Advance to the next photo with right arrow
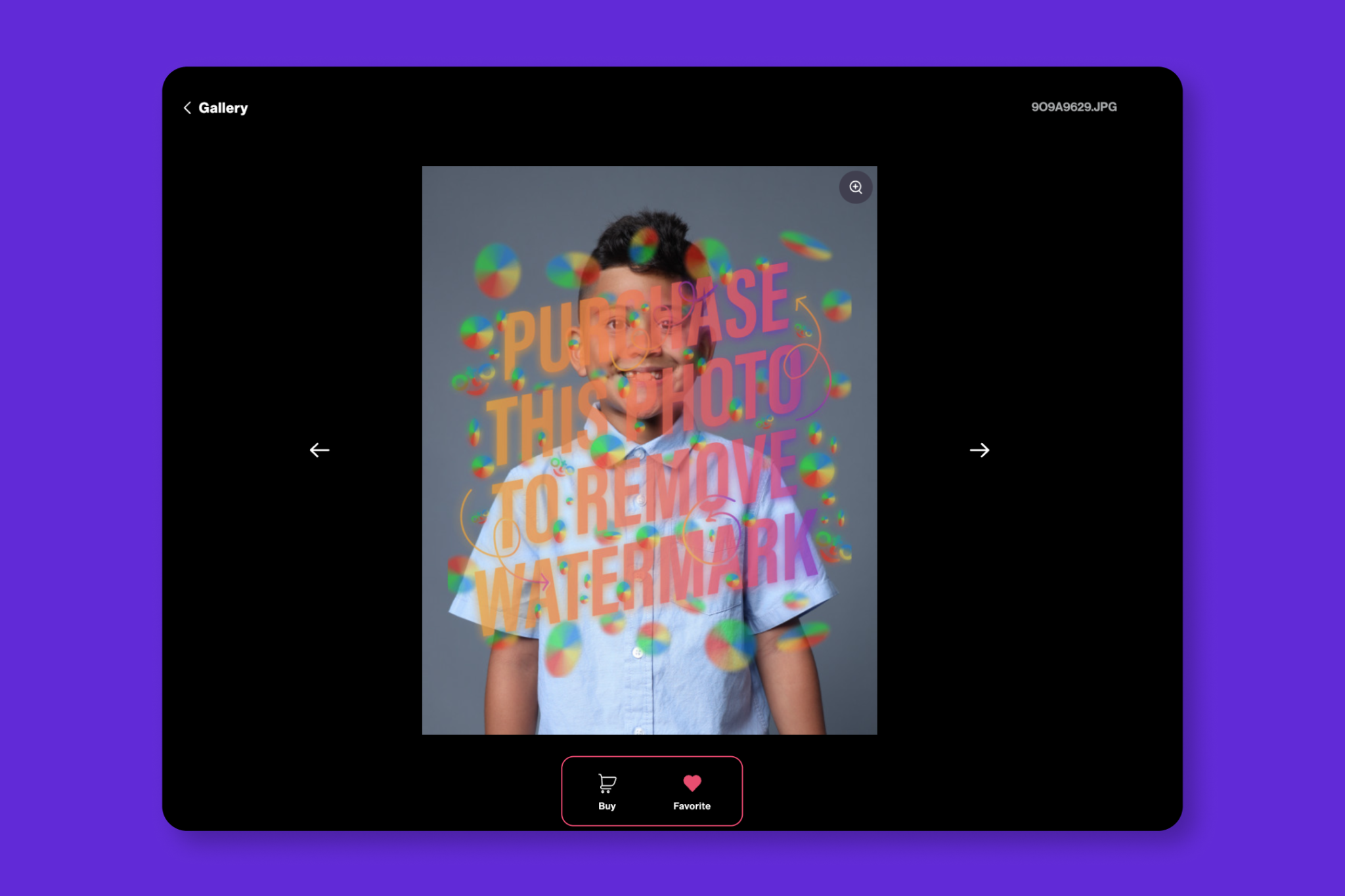Image resolution: width=1345 pixels, height=896 pixels. [979, 450]
